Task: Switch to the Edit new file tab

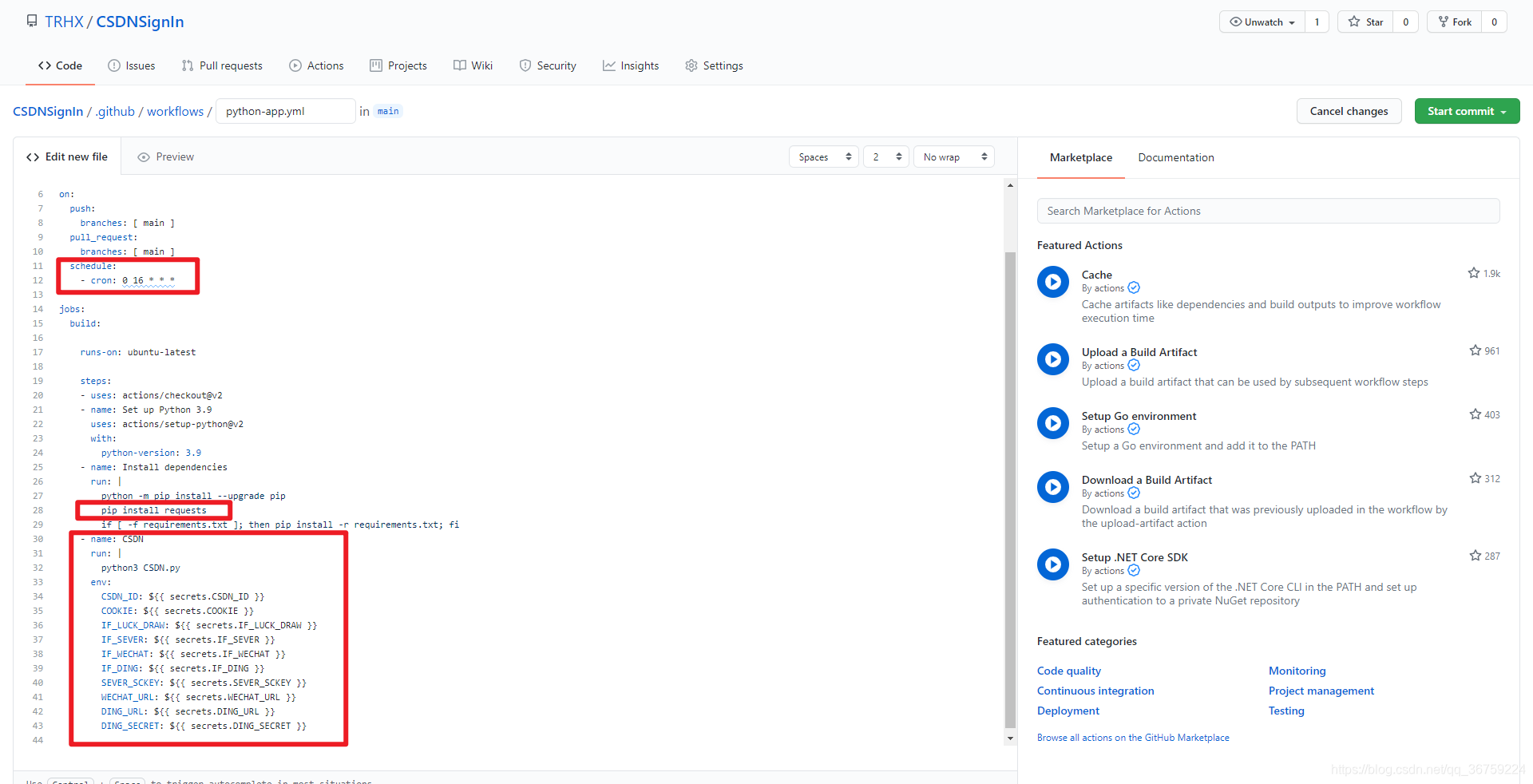Action: pos(67,157)
